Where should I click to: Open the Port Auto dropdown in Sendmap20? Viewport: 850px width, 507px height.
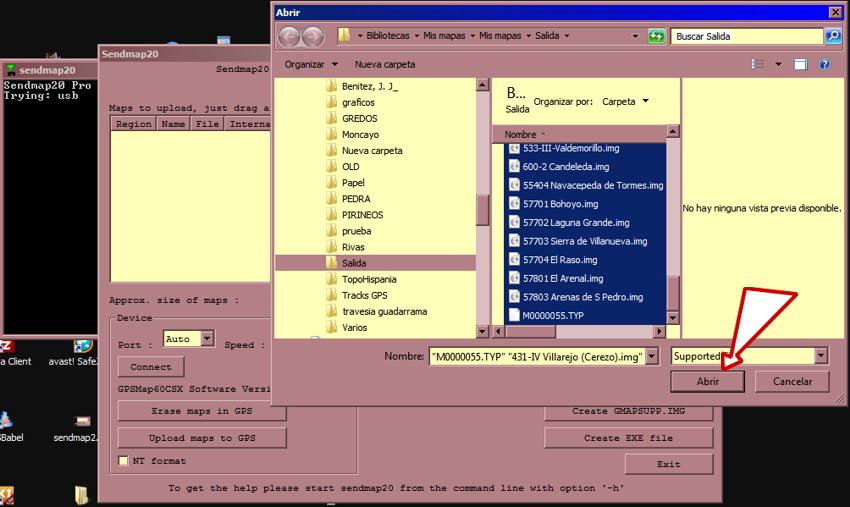pyautogui.click(x=207, y=338)
